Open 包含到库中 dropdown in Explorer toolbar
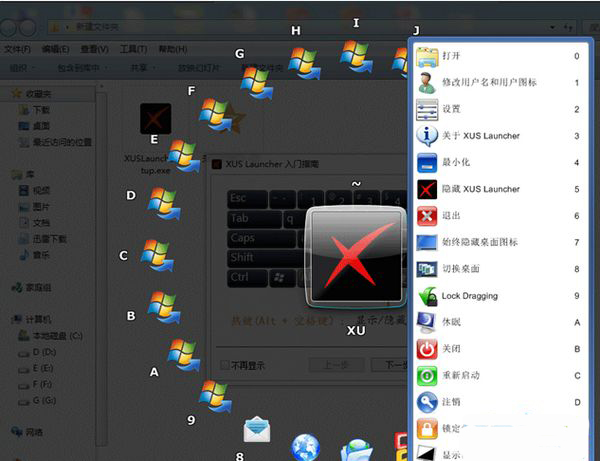The image size is (600, 461). click(x=82, y=68)
